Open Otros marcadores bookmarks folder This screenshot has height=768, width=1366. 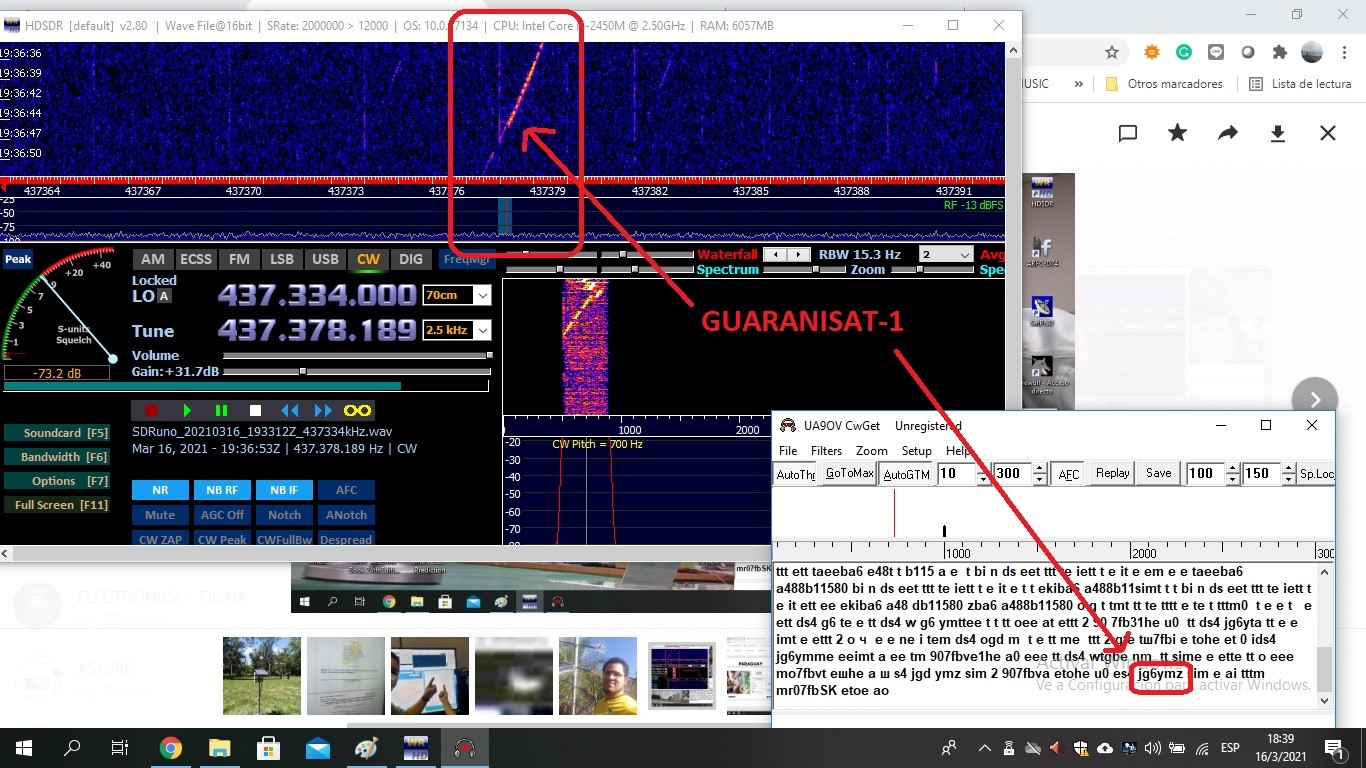tap(1164, 84)
